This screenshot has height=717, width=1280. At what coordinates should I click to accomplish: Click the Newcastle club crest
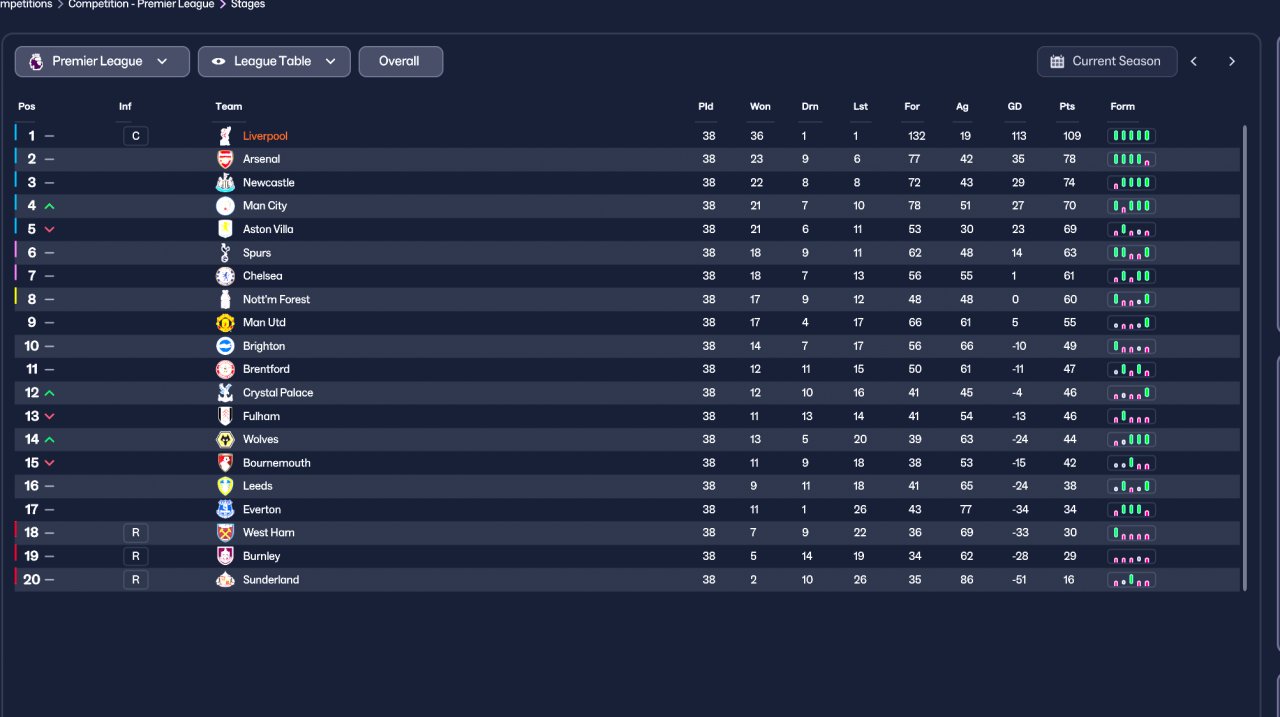(225, 182)
